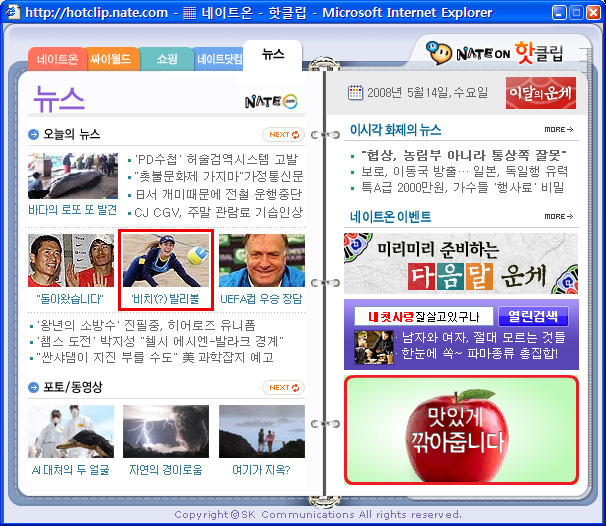Image resolution: width=606 pixels, height=526 pixels.
Task: Open the couple on cliff photo
Action: (x=262, y=431)
